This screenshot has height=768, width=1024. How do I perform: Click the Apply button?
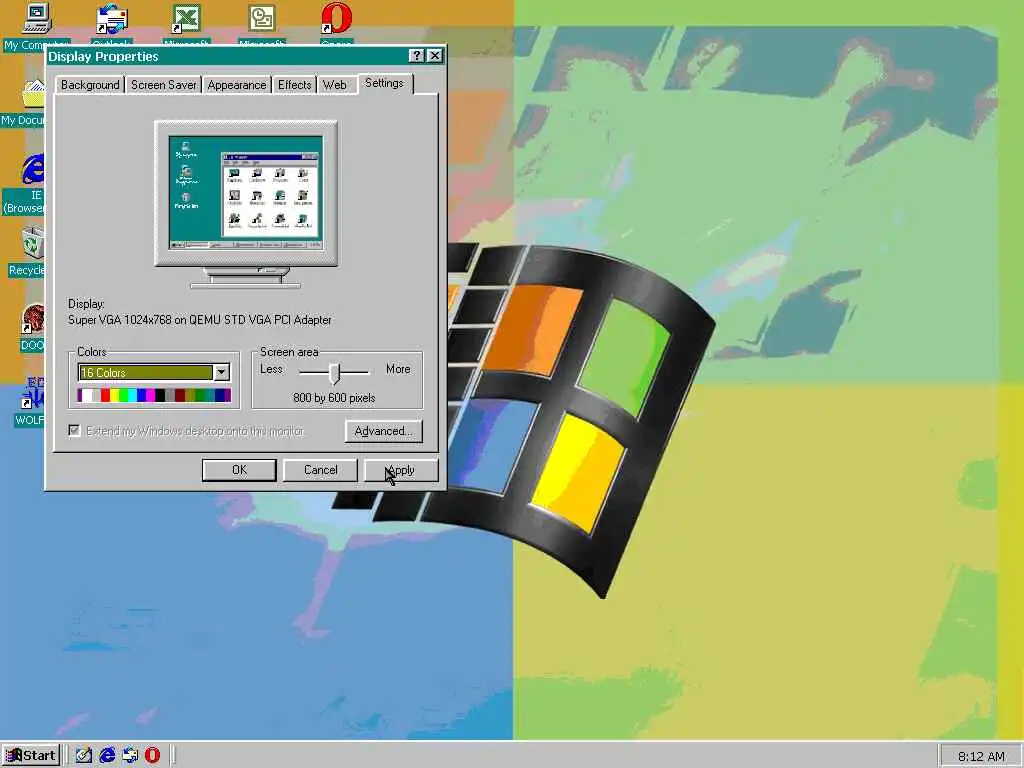[401, 470]
